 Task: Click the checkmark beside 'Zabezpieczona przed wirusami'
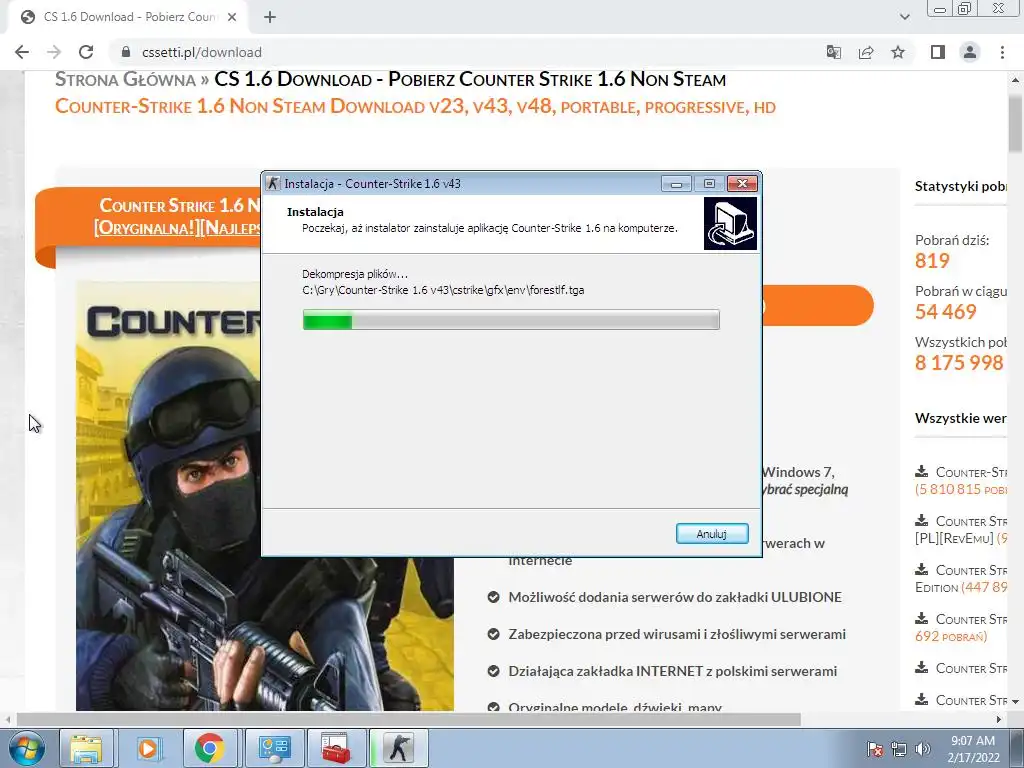[x=494, y=634]
